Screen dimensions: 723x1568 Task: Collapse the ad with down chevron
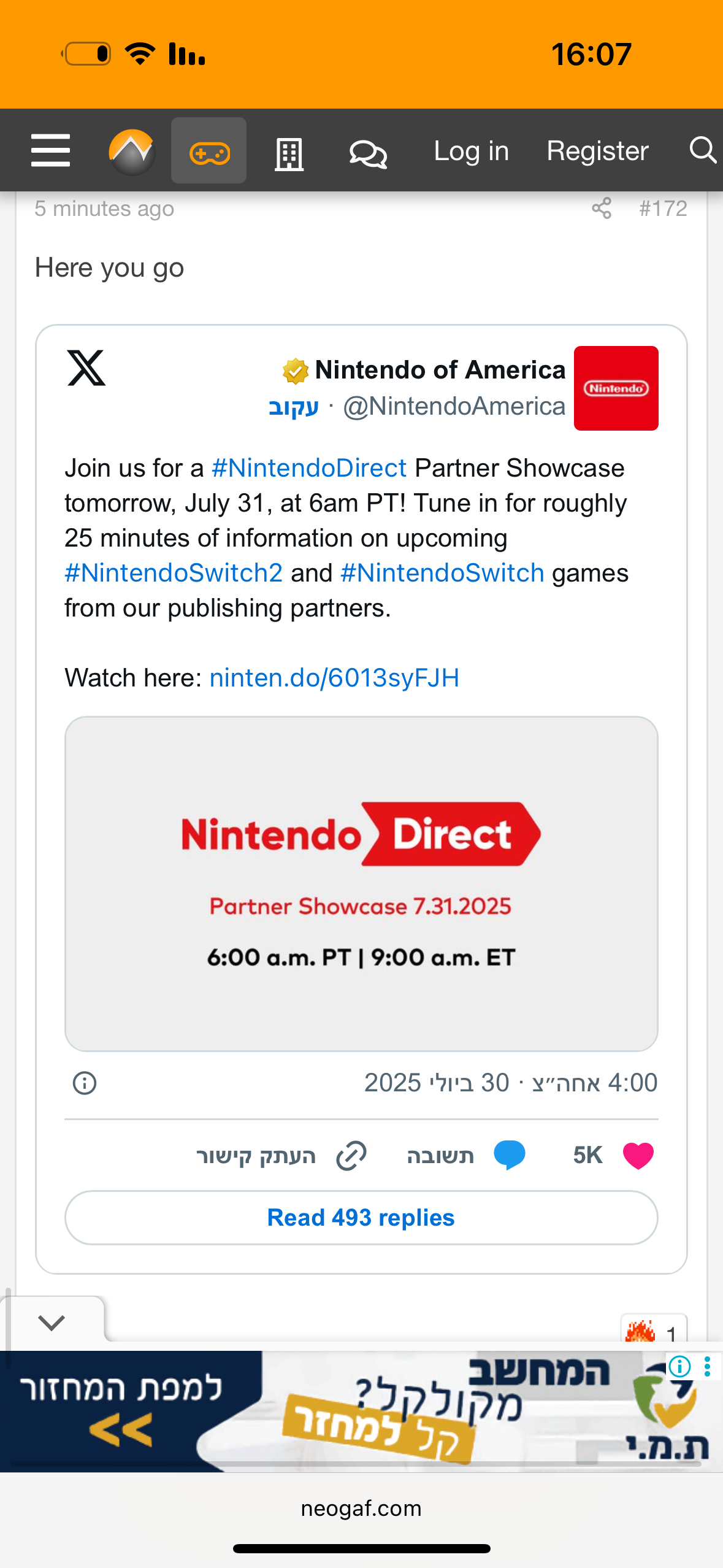click(x=52, y=1323)
